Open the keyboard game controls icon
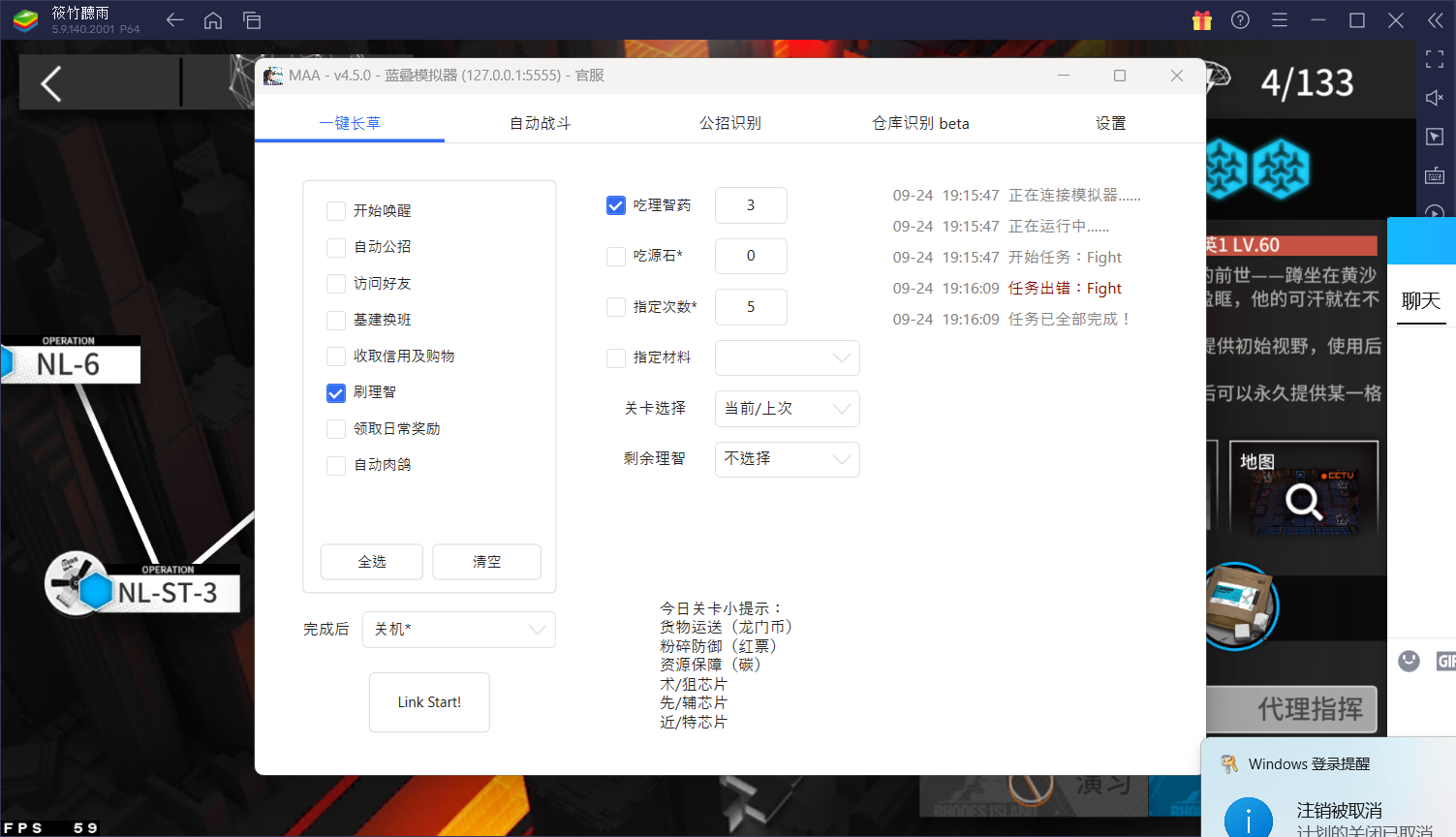The height and width of the screenshot is (837, 1456). click(1435, 175)
